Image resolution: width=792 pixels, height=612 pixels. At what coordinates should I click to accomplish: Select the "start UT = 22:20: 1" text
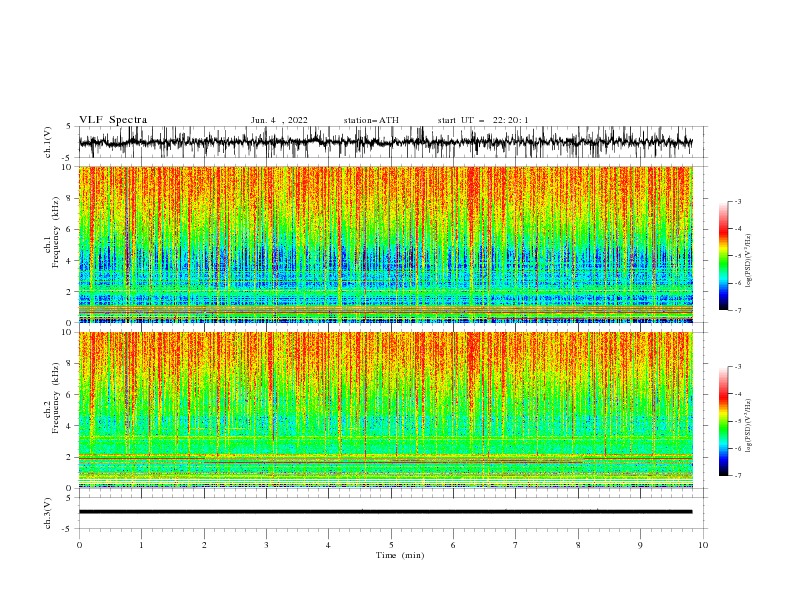tap(483, 120)
